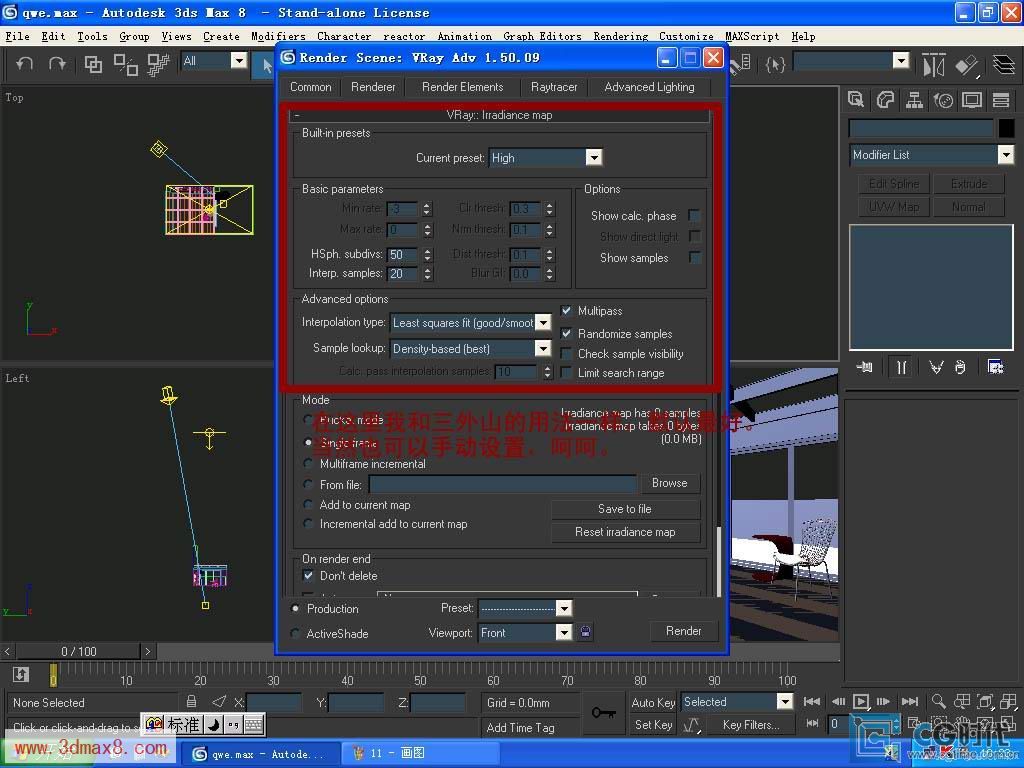Image resolution: width=1024 pixels, height=768 pixels.
Task: Click the Undo arrow in main toolbar
Action: [x=25, y=64]
